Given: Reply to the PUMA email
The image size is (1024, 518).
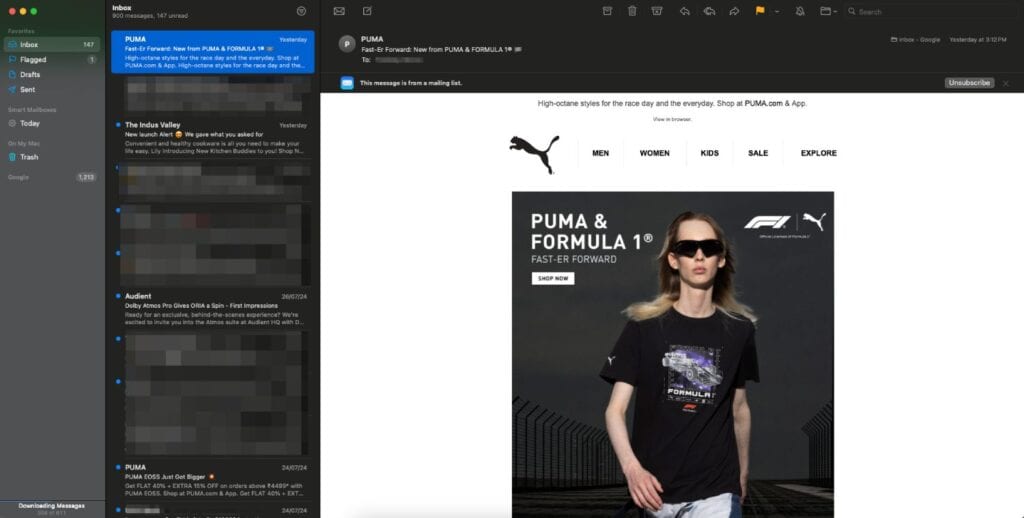Looking at the screenshot, I should point(684,11).
